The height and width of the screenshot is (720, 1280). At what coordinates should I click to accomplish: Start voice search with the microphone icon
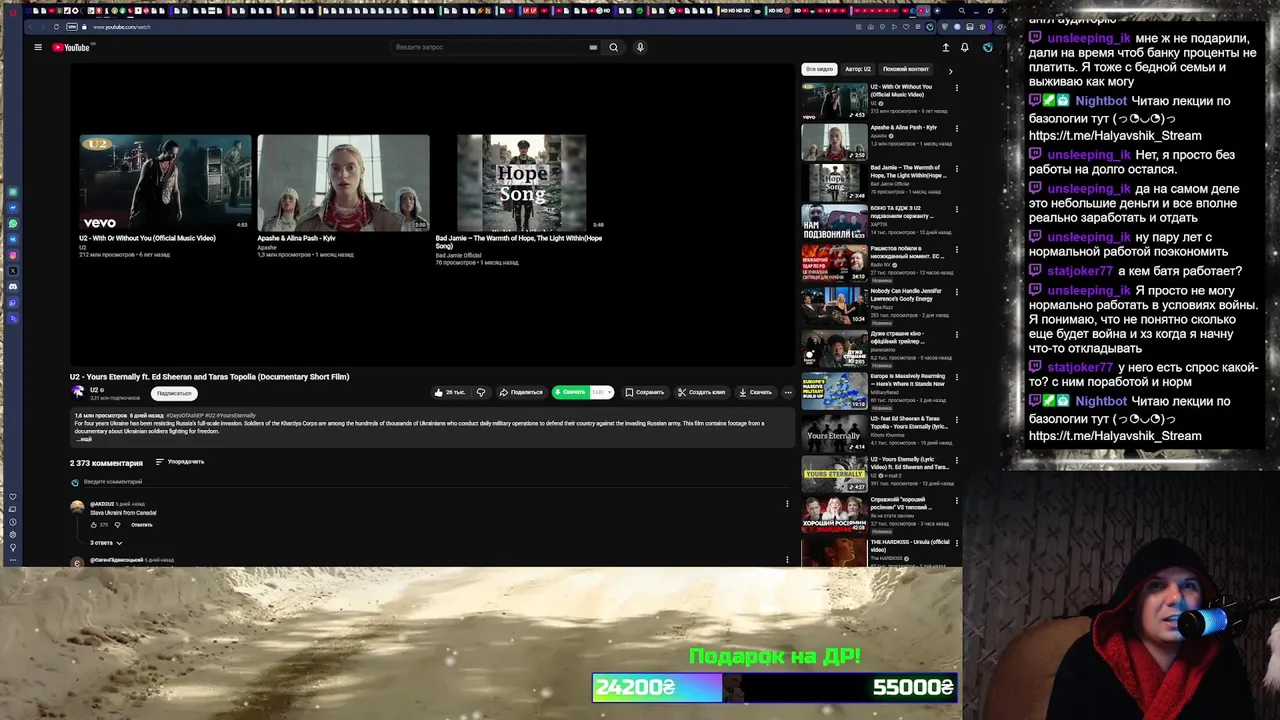[640, 47]
